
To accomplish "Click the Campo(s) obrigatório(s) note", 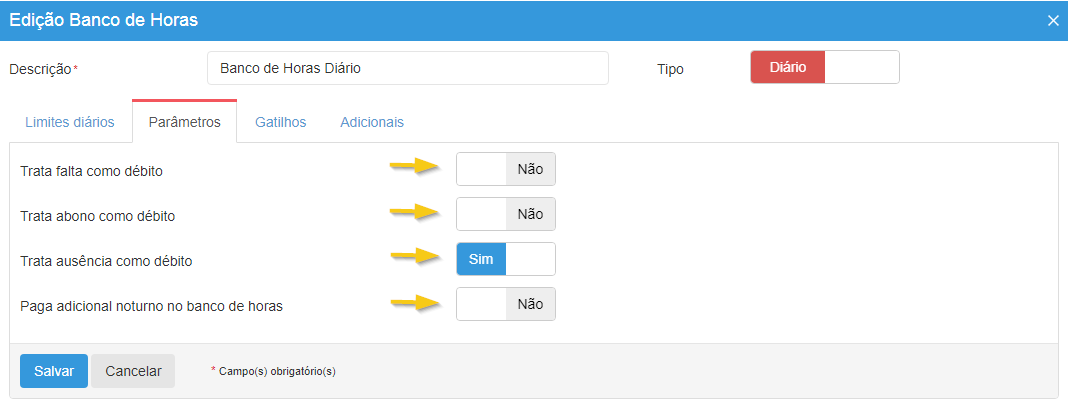I will [x=273, y=371].
